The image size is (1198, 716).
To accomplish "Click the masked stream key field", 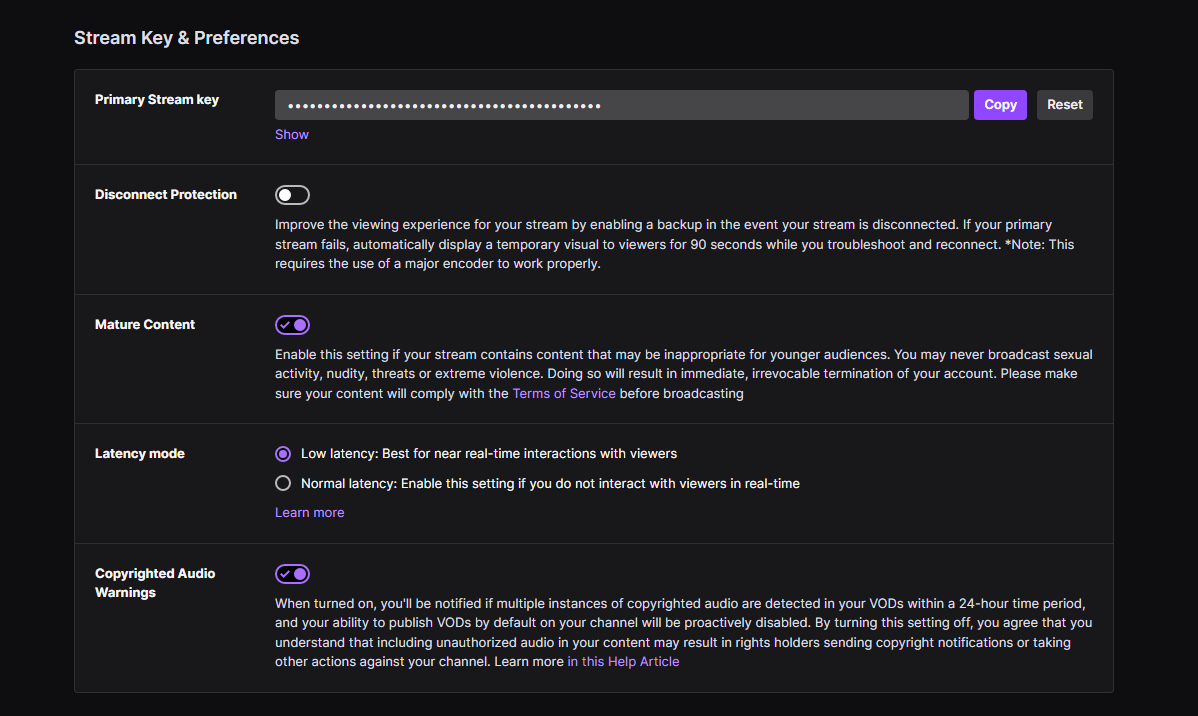I will [621, 105].
